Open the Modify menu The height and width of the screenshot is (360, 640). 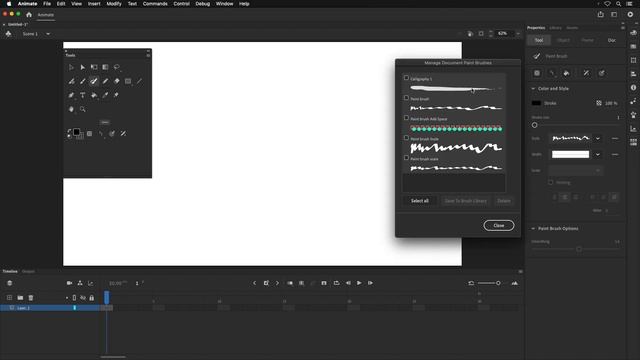tap(114, 4)
